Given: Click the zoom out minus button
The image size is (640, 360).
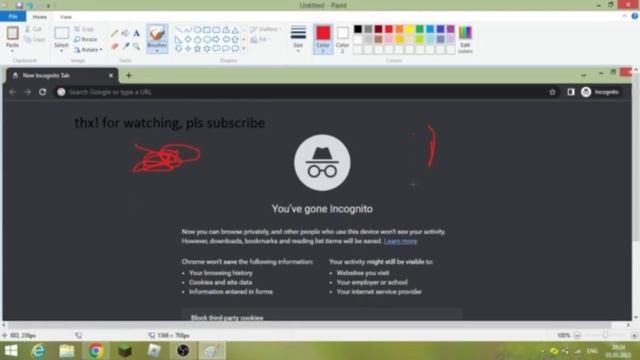Looking at the screenshot, I should (577, 335).
